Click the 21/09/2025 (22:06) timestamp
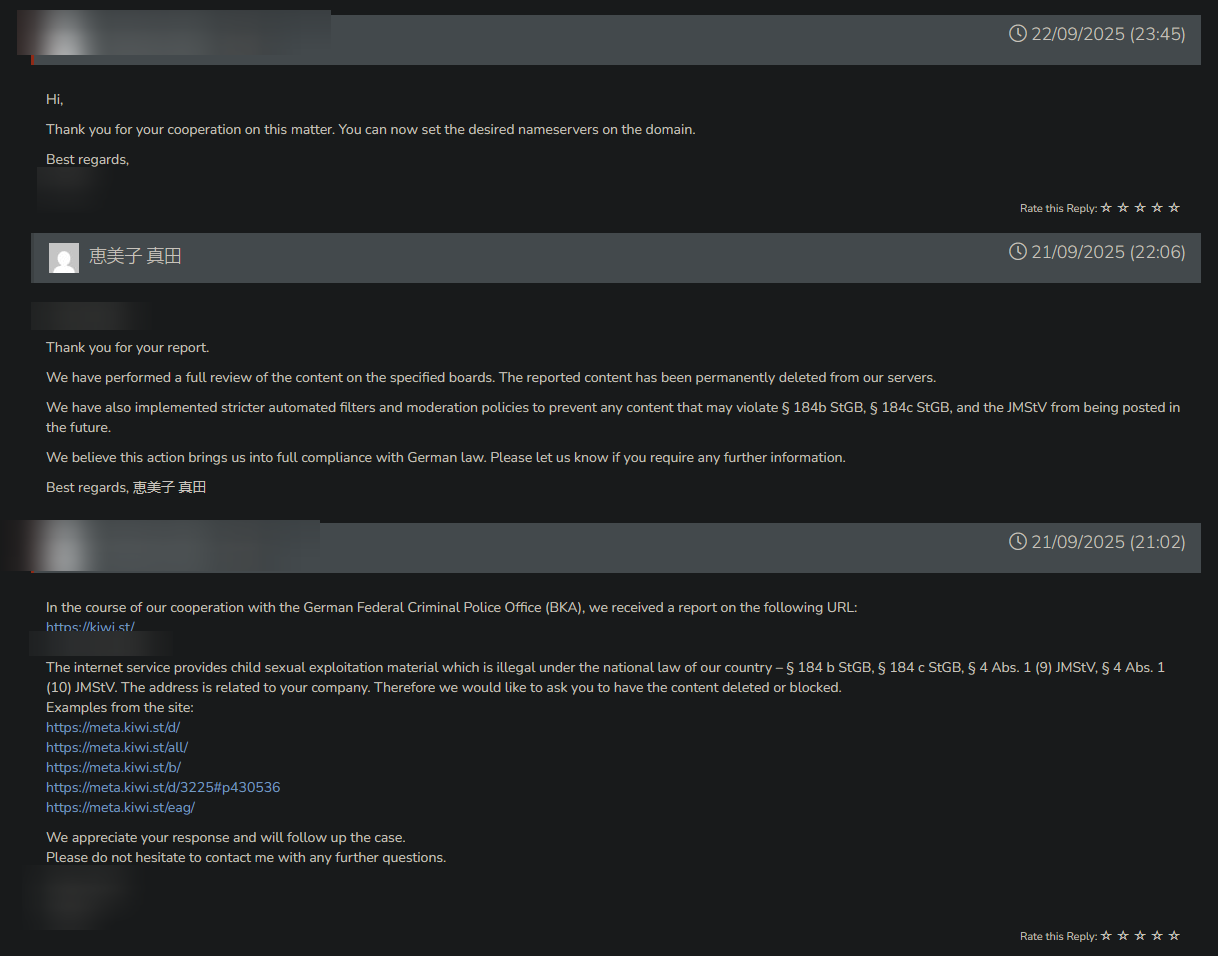Image resolution: width=1218 pixels, height=956 pixels. [x=1108, y=252]
